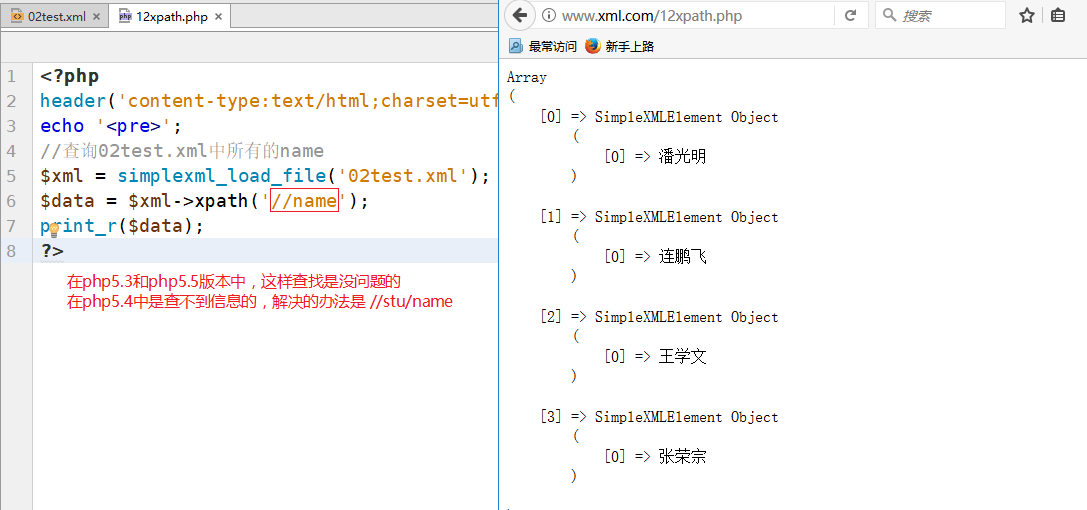Reload the page with the refresh icon
This screenshot has width=1087, height=510.
click(x=850, y=16)
